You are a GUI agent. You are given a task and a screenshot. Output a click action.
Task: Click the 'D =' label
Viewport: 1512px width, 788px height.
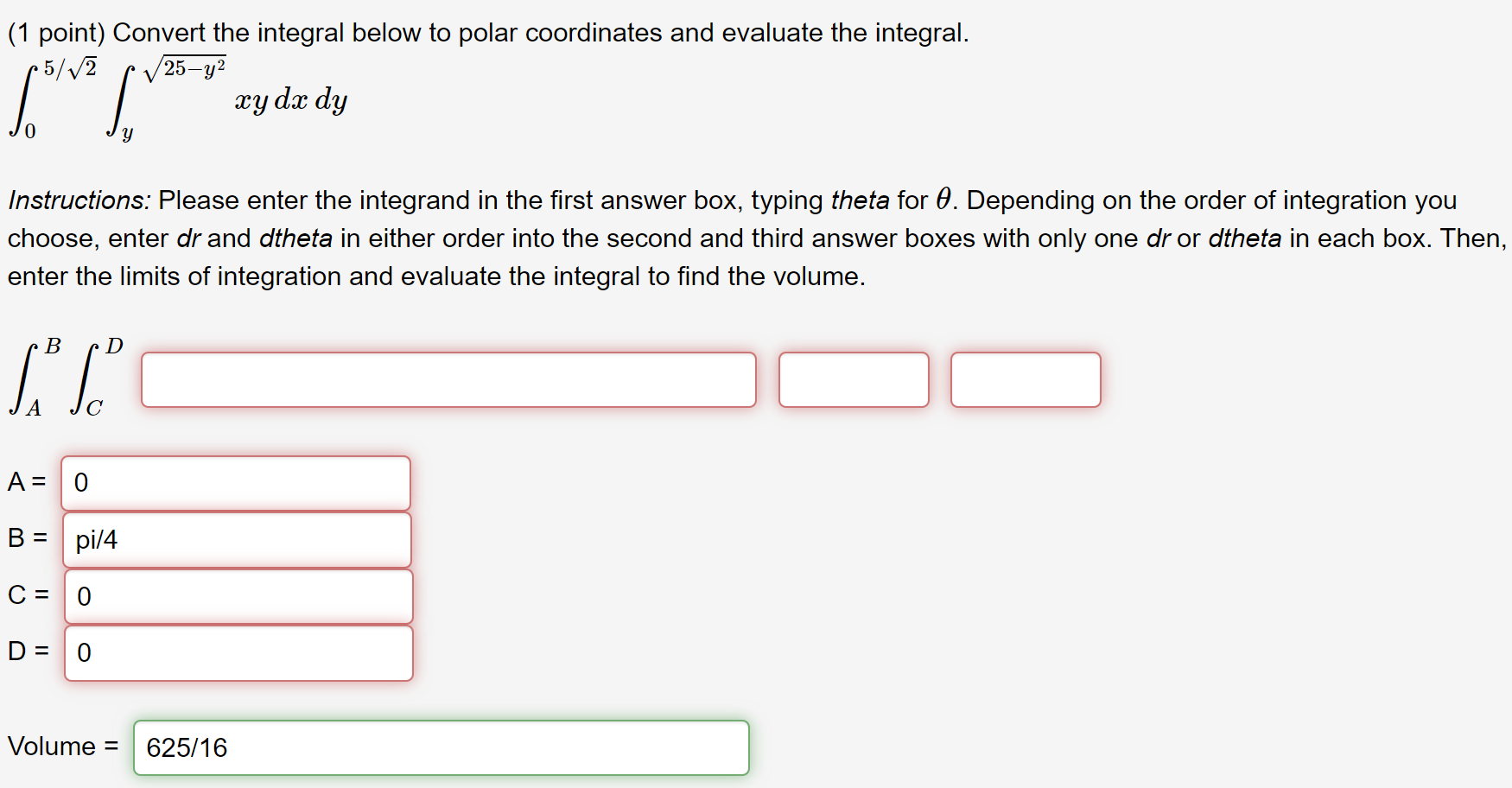tap(29, 651)
